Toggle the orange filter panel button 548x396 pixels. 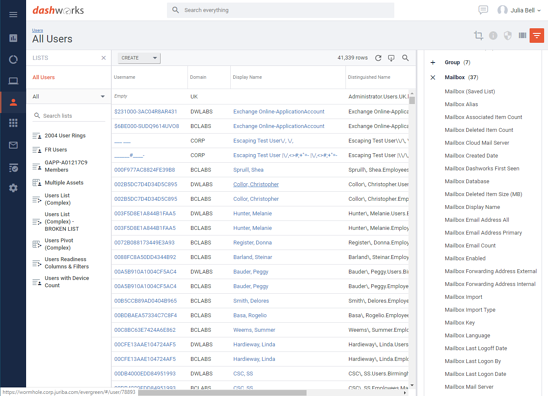(537, 35)
